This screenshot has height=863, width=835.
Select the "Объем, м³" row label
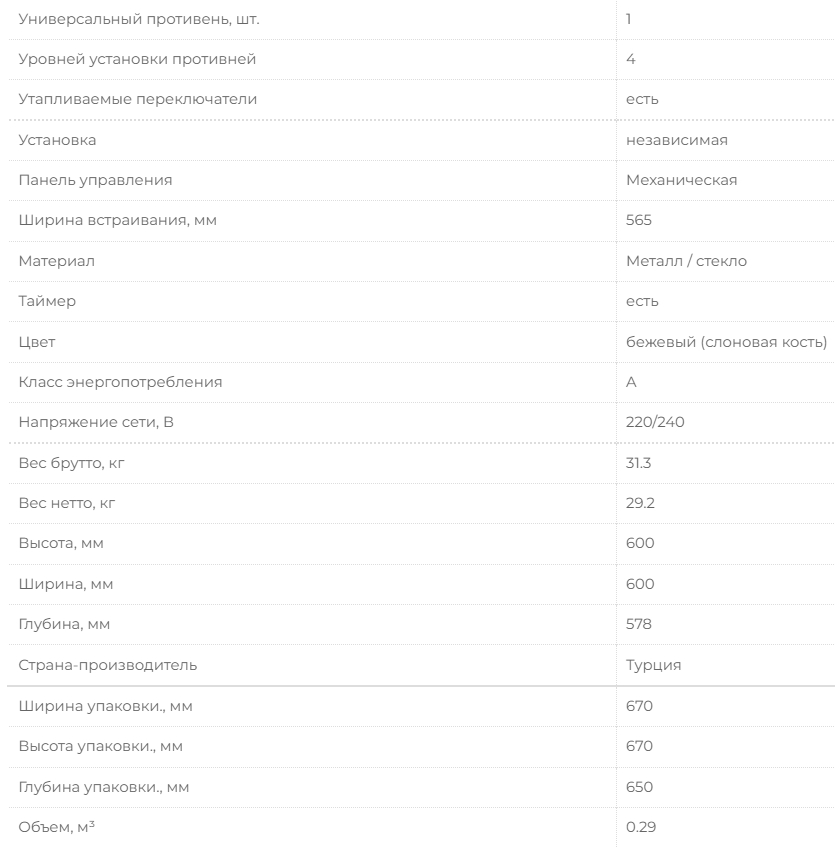(59, 827)
